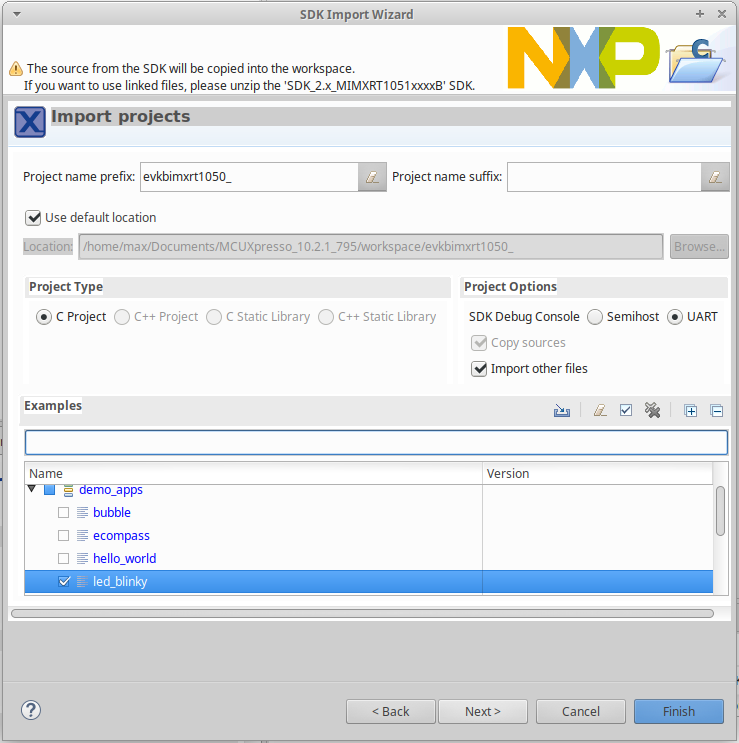739x743 pixels.
Task: Select the led_blinky row text
Action: (x=120, y=581)
